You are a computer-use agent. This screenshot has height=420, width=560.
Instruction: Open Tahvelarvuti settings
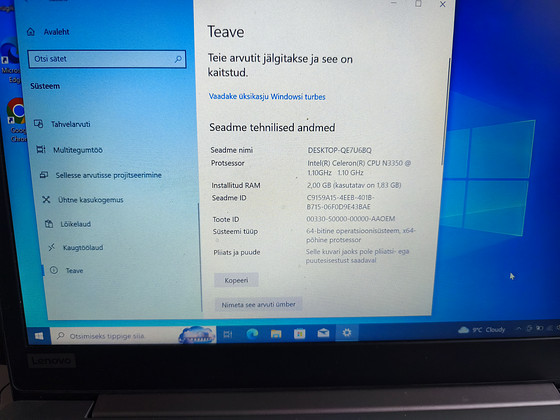[71, 124]
